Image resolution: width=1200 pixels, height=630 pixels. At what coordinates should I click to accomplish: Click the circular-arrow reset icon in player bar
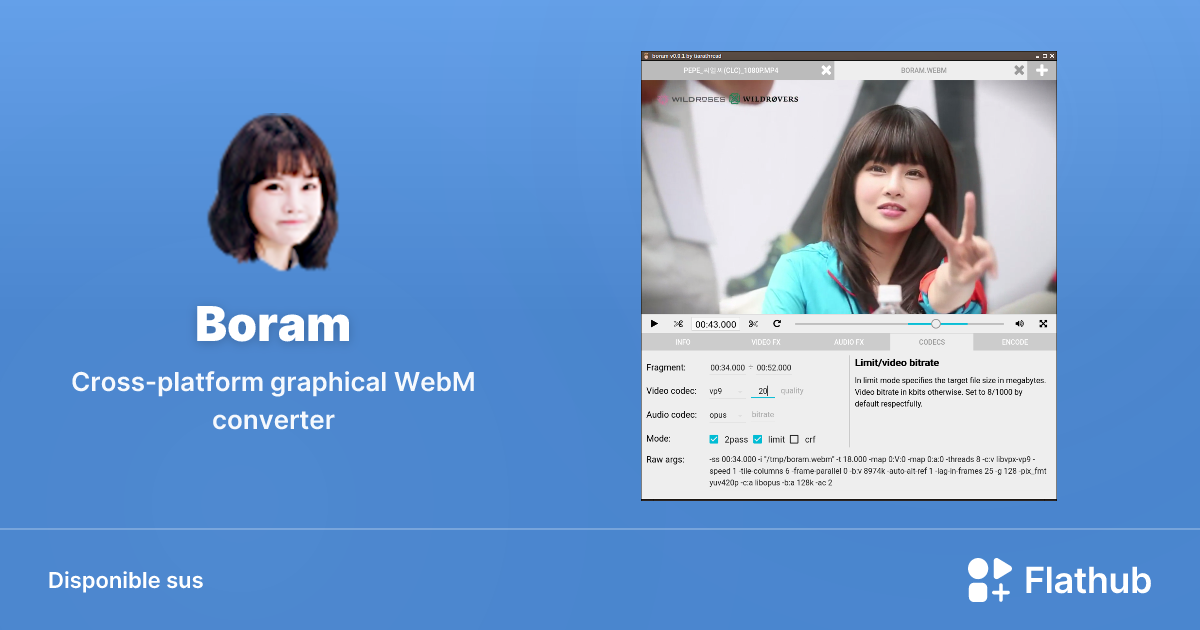click(x=776, y=324)
